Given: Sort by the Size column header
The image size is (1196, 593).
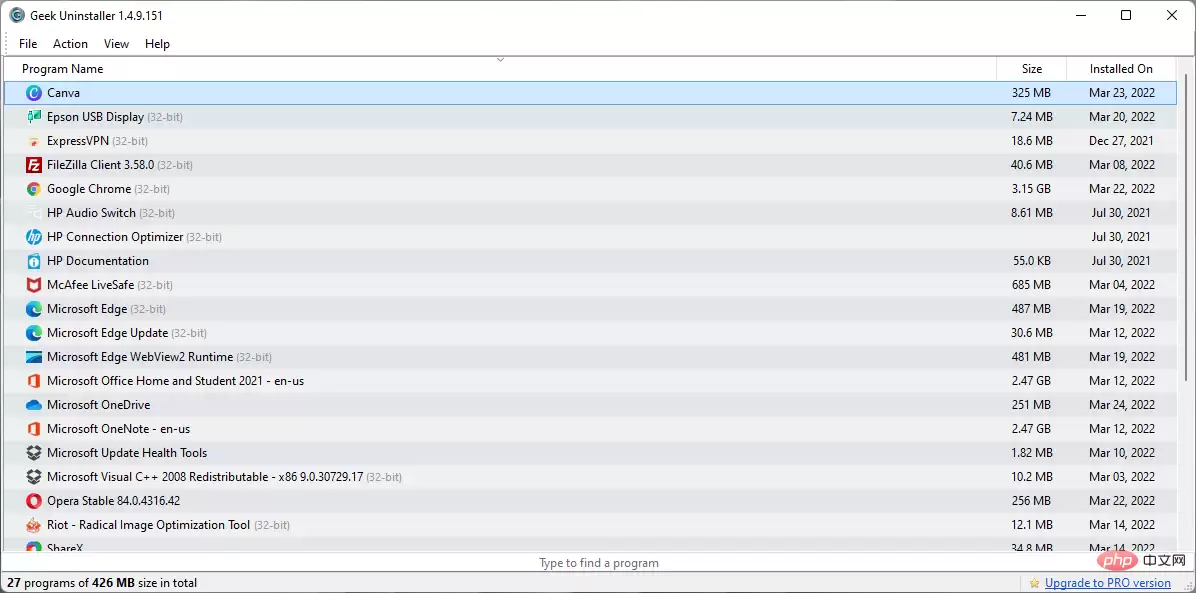Looking at the screenshot, I should tap(1031, 69).
